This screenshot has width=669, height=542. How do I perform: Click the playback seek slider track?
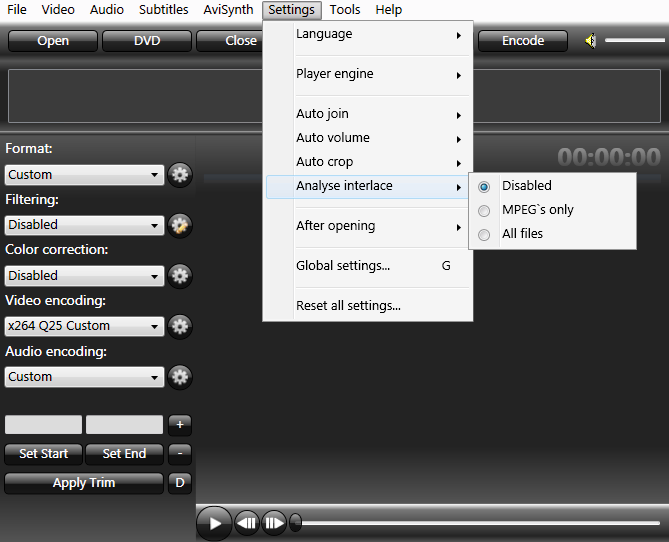pos(480,522)
